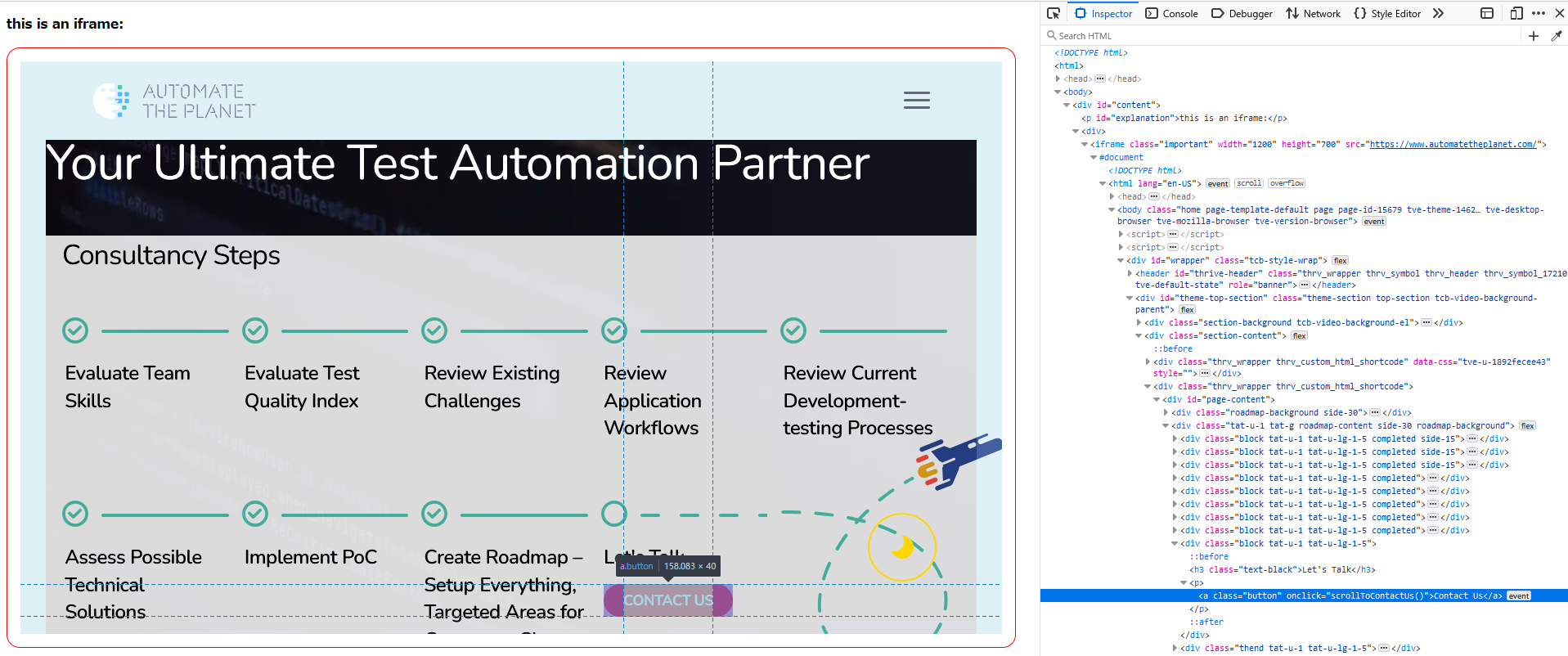Open the frame selector icon

coord(1487,13)
